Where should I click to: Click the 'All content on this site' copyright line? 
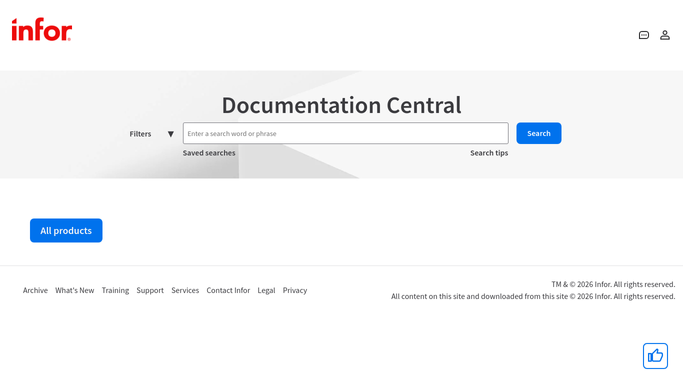pos(533,296)
